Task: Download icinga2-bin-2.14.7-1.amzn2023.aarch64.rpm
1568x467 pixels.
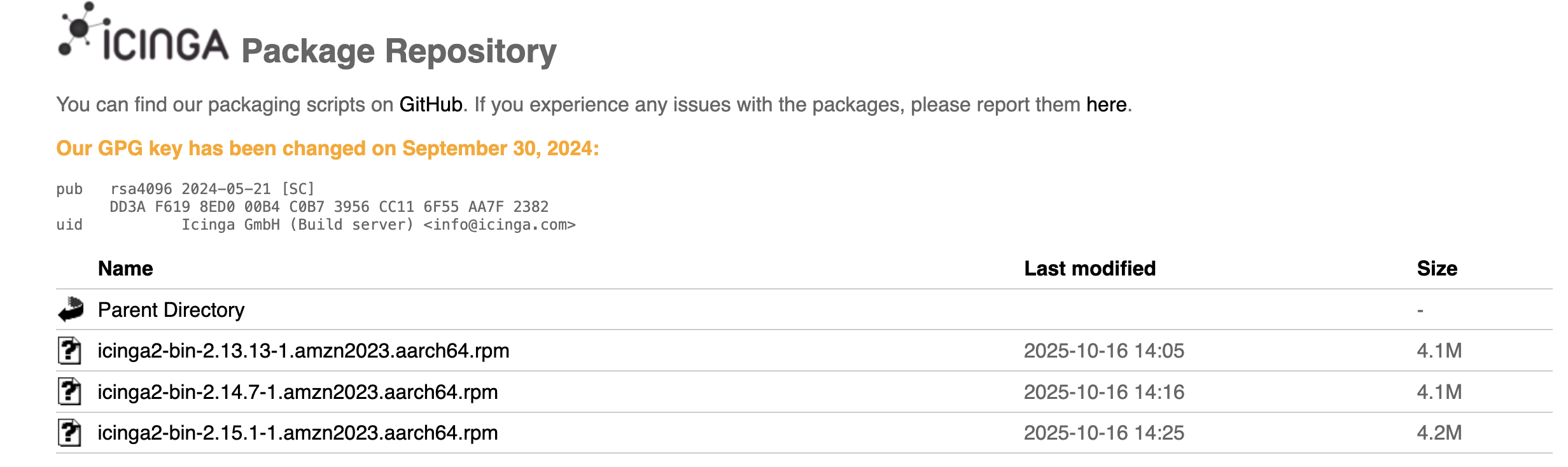Action: pos(297,392)
